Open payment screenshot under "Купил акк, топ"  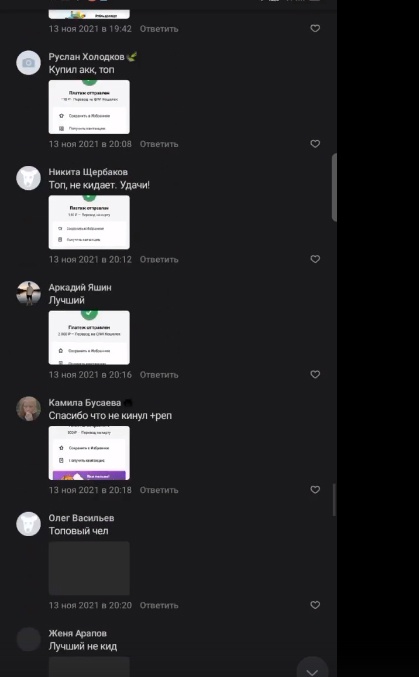[89, 107]
